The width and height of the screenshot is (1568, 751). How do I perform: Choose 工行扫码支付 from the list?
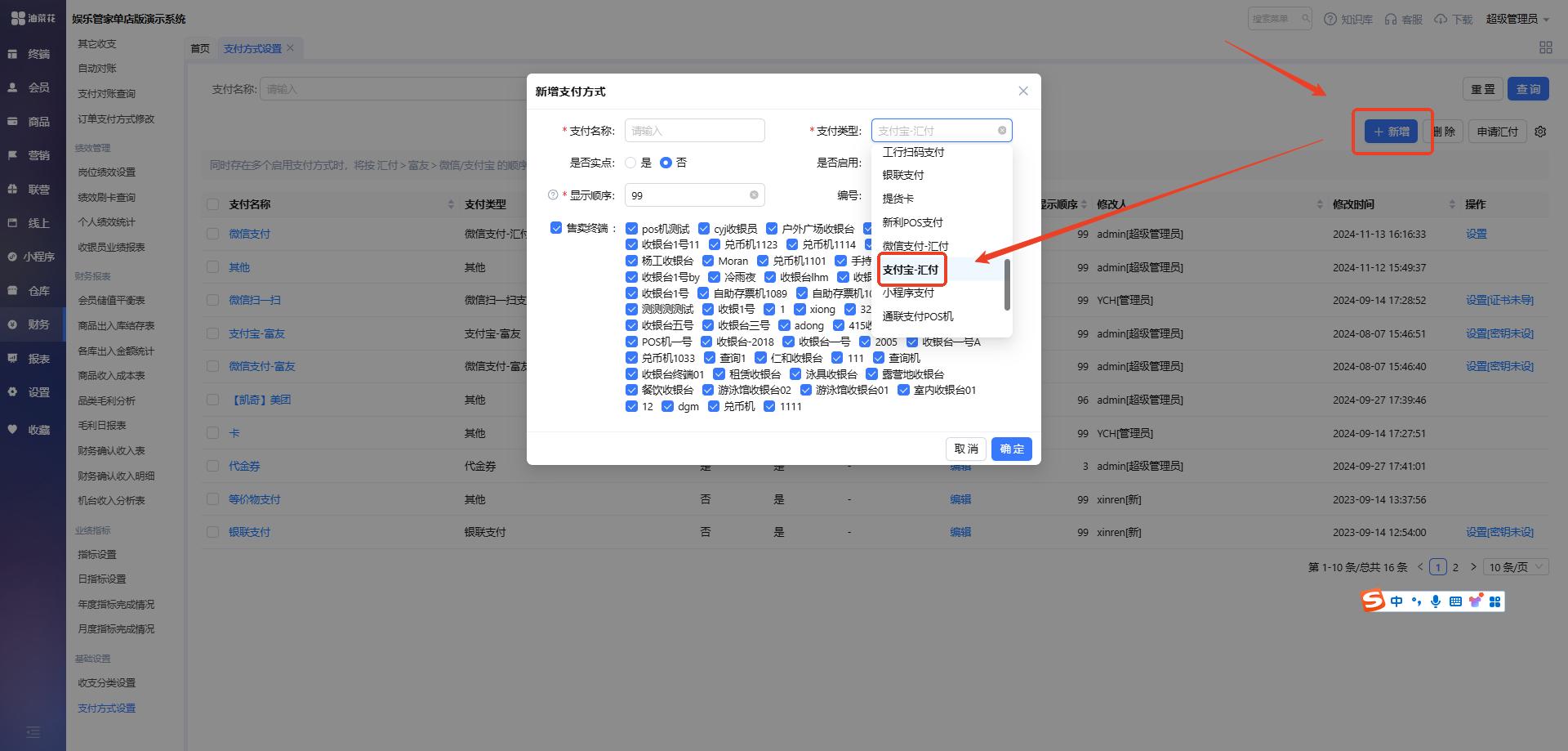(941, 152)
